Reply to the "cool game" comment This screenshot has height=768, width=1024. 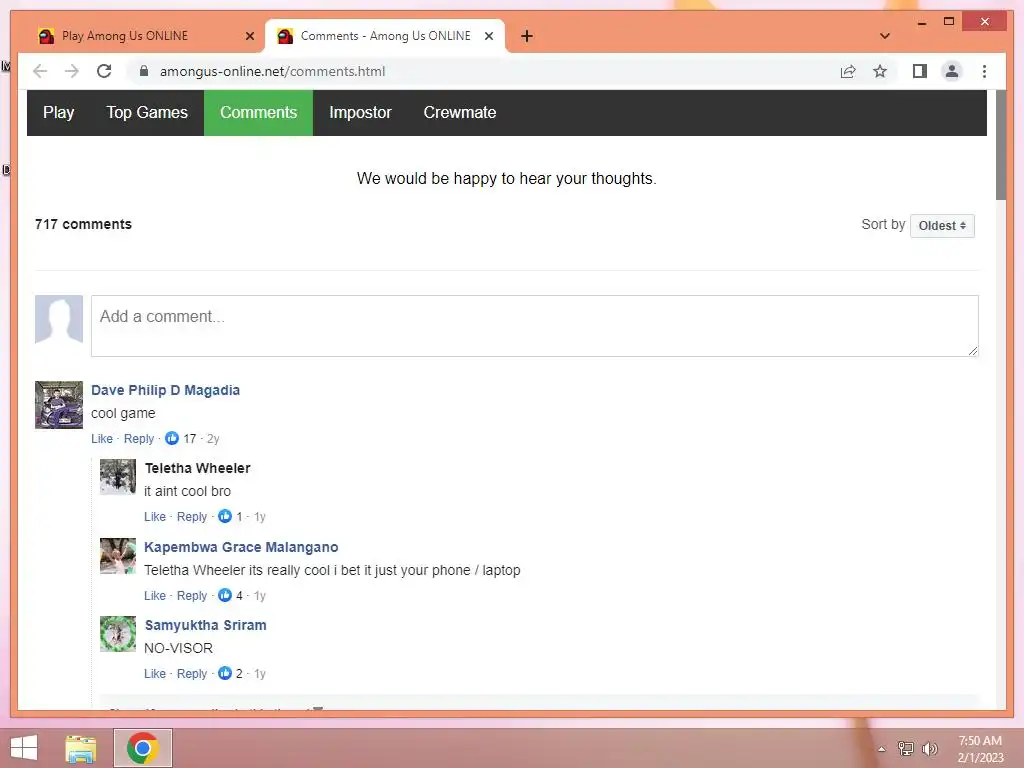coord(139,439)
